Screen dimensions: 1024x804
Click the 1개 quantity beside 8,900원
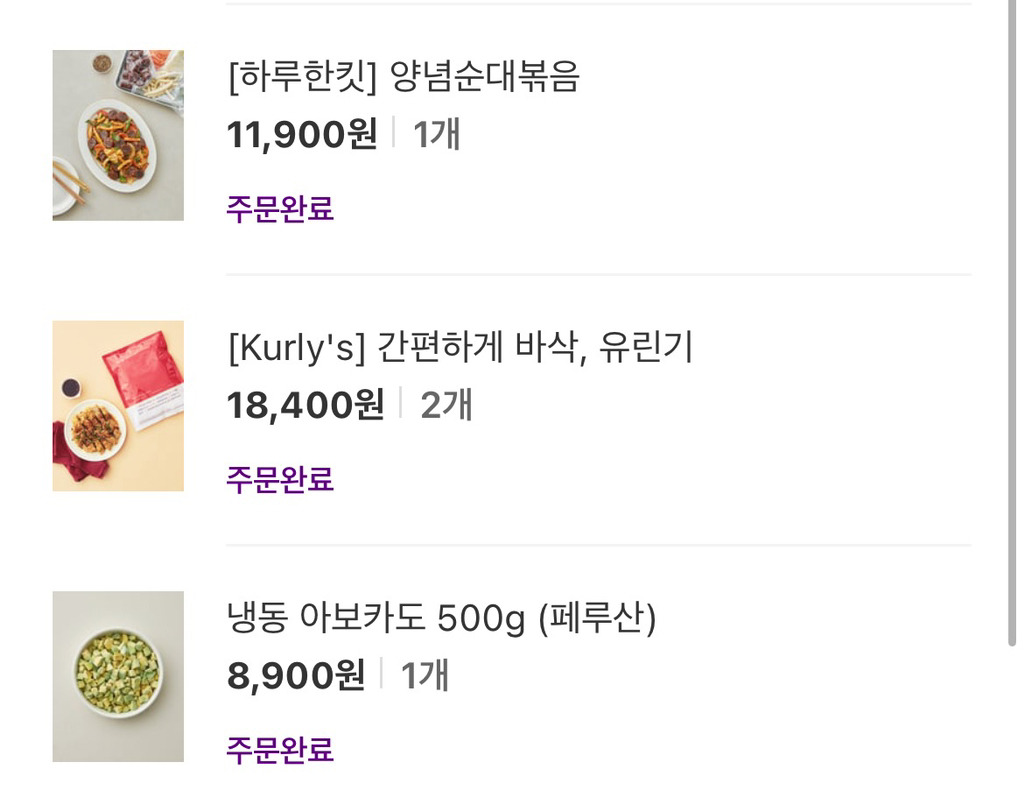click(424, 675)
